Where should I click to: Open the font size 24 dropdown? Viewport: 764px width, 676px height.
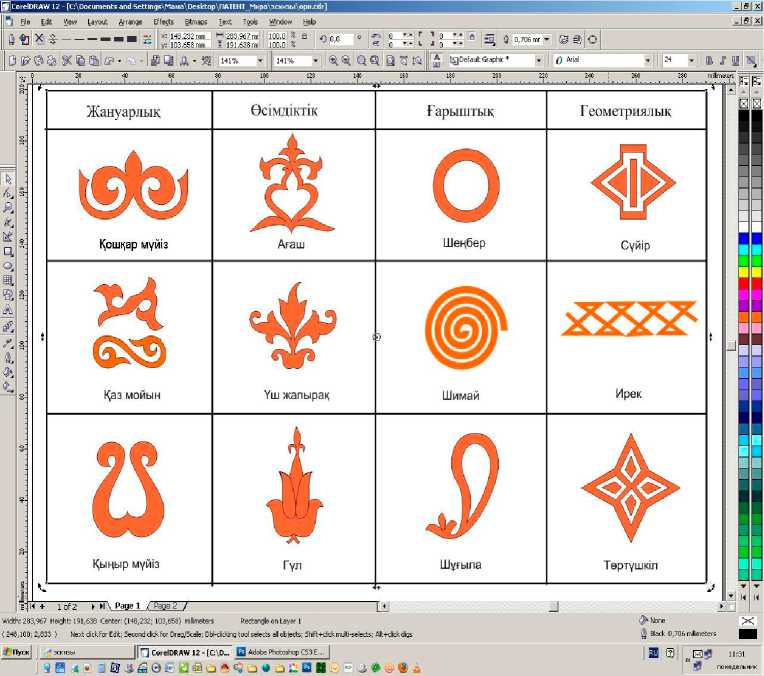pyautogui.click(x=691, y=60)
